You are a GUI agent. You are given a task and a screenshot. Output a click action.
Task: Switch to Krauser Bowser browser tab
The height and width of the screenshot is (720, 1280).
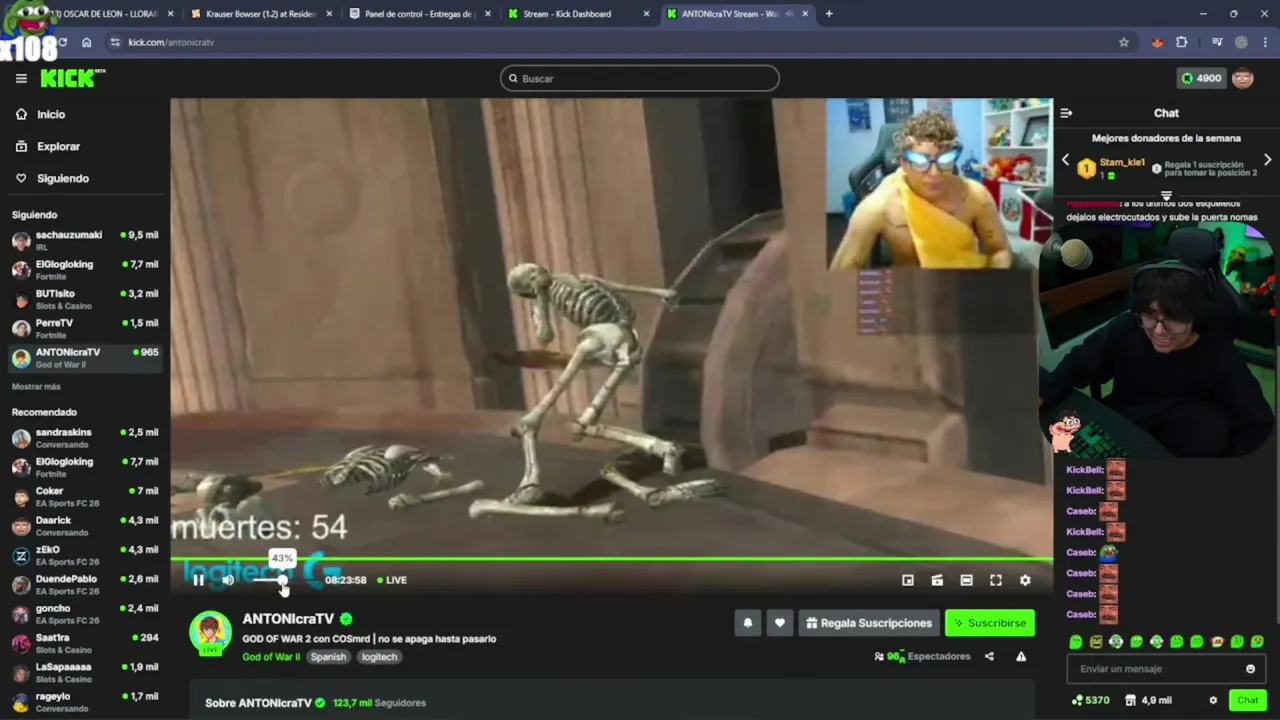[x=260, y=14]
